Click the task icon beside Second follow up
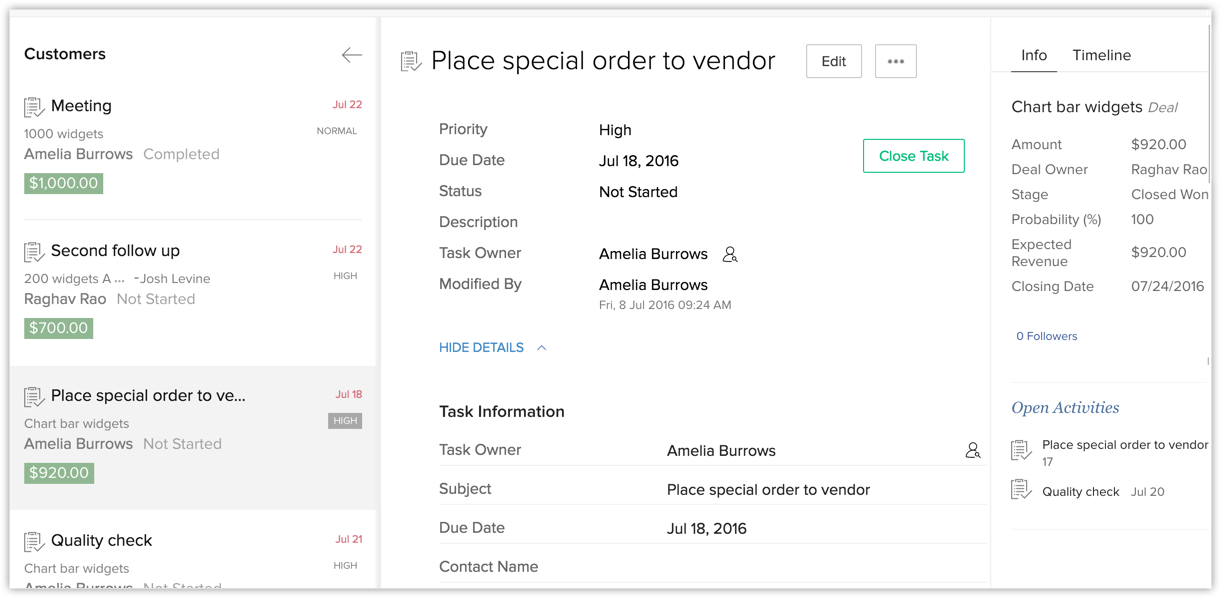This screenshot has width=1221, height=598. pos(34,252)
